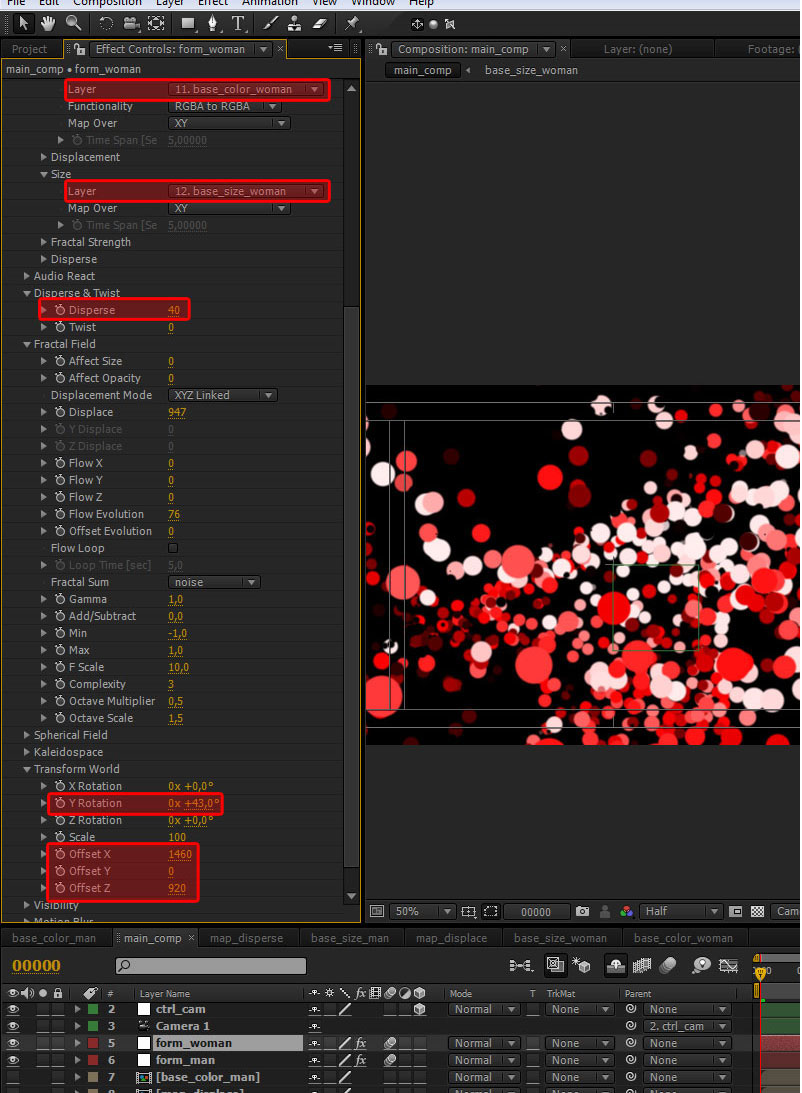
Task: Select the Puppet Pin tool
Action: [351, 24]
